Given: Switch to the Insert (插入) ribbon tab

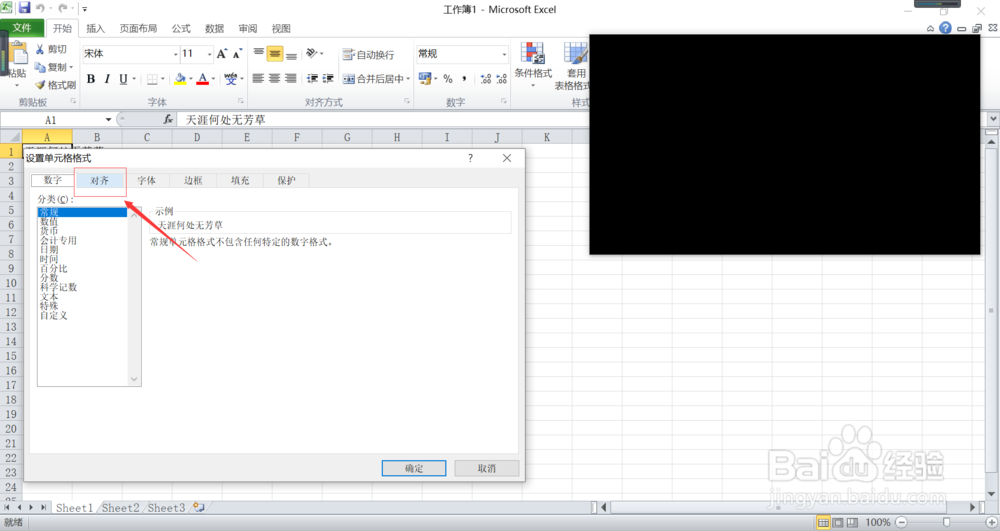Looking at the screenshot, I should [x=95, y=29].
